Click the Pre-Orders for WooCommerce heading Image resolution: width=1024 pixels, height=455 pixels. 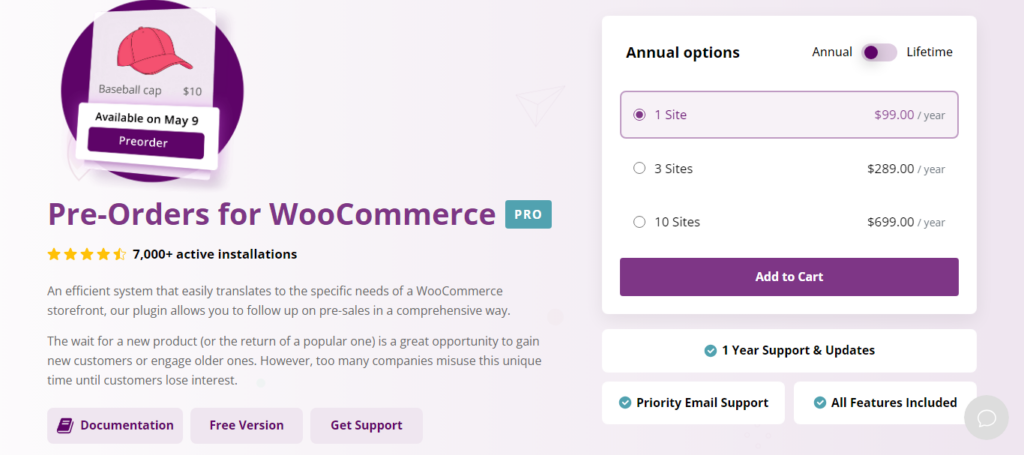coord(271,214)
